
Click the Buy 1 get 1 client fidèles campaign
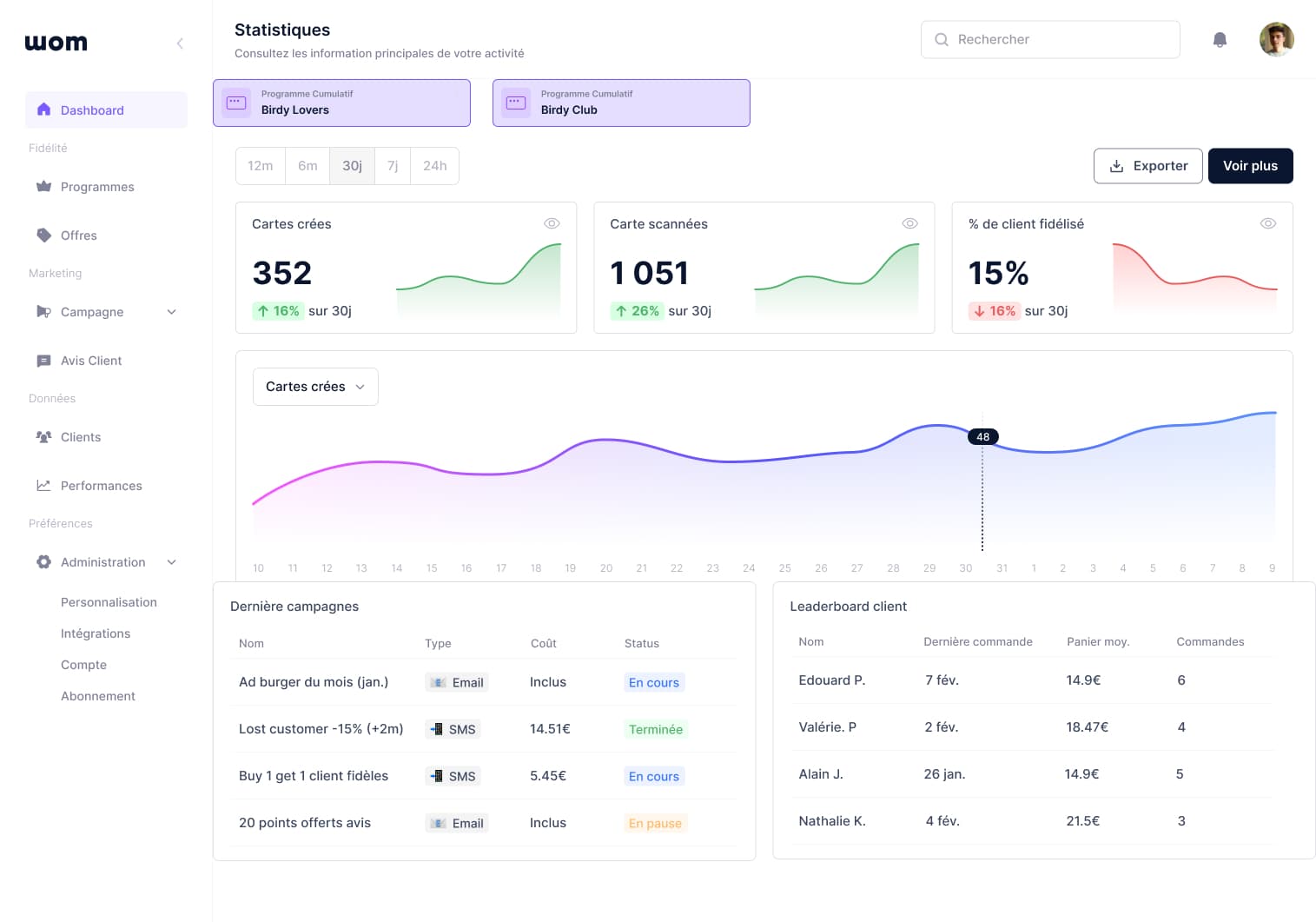point(314,776)
